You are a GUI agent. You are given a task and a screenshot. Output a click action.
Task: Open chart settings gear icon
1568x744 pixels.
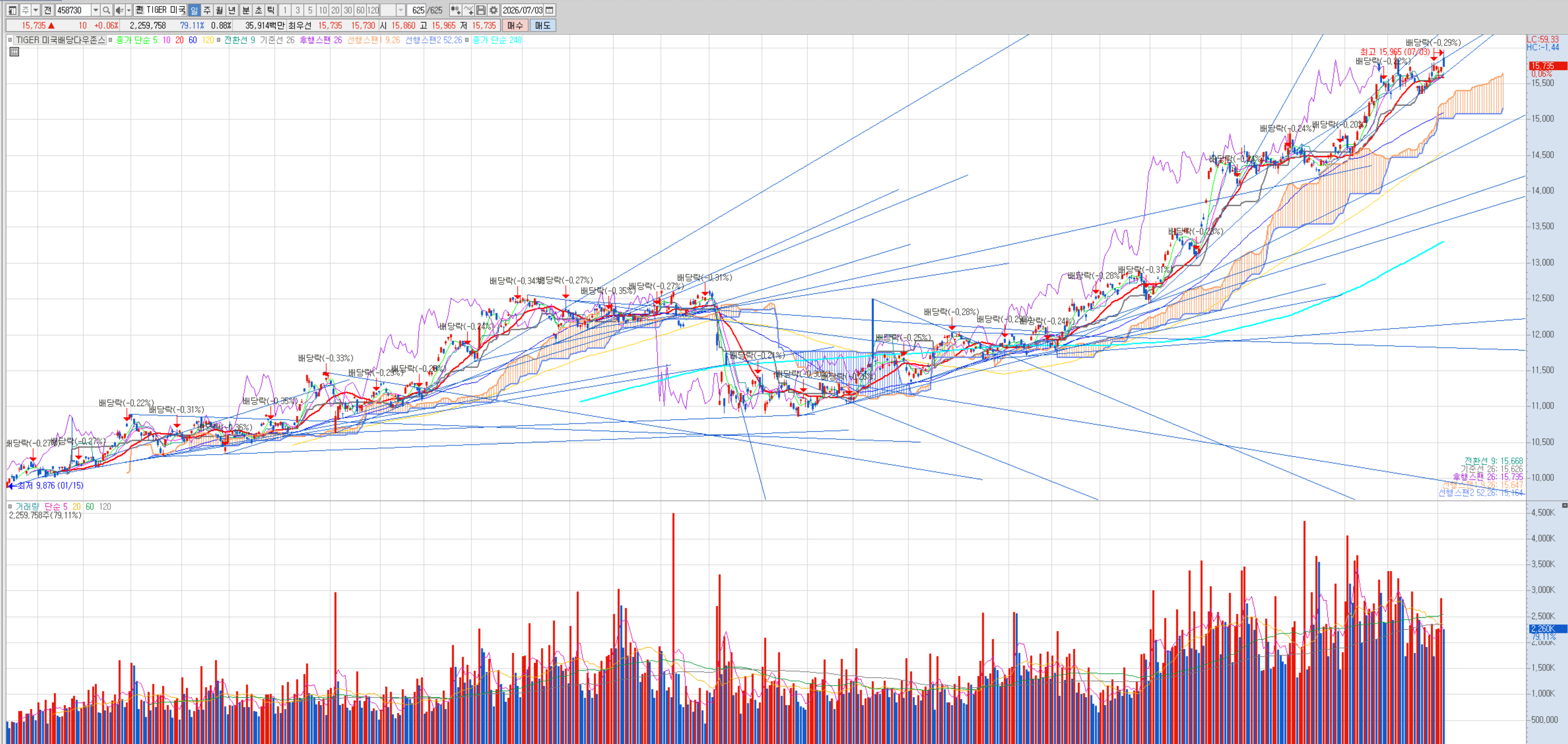point(494,11)
